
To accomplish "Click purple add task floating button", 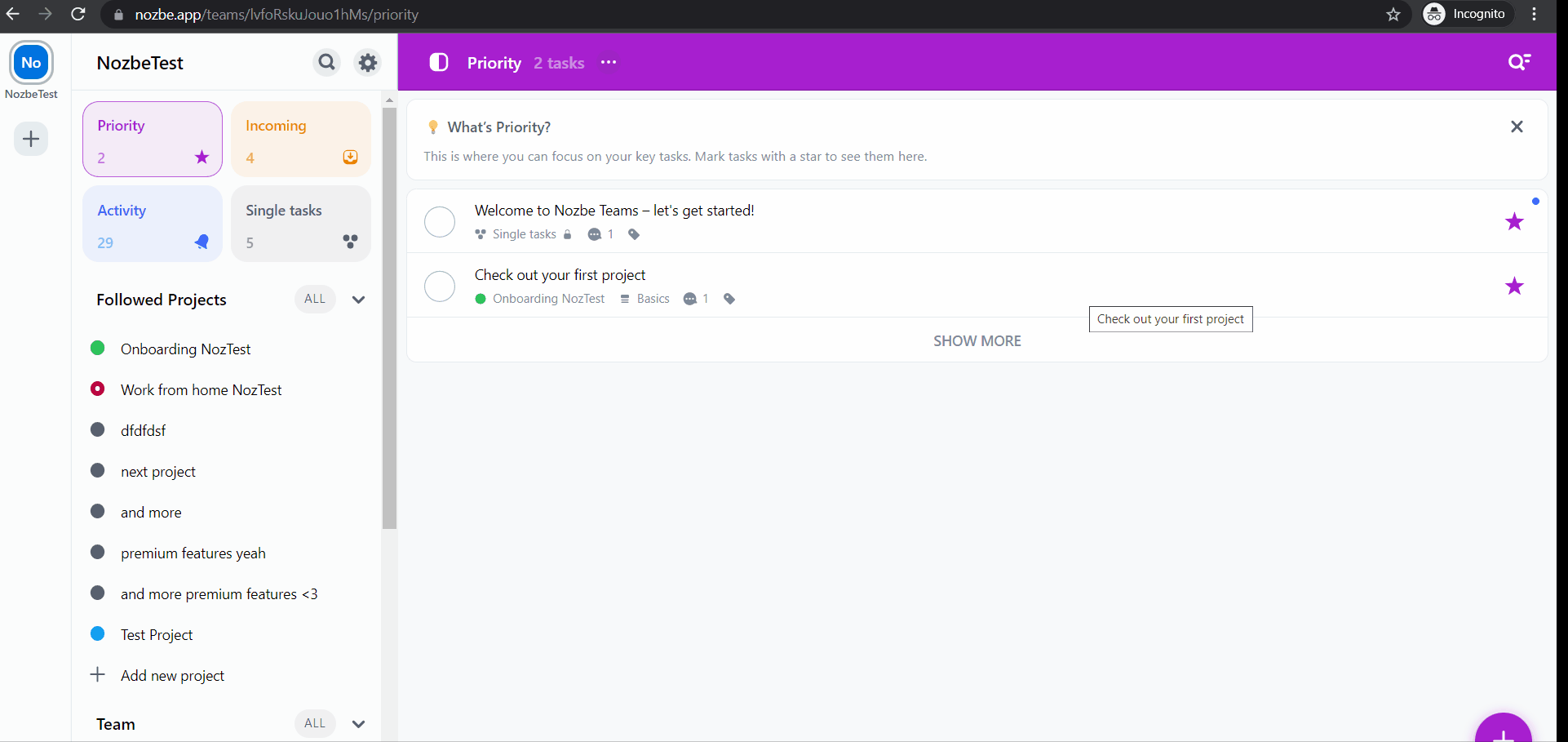I will (1503, 729).
